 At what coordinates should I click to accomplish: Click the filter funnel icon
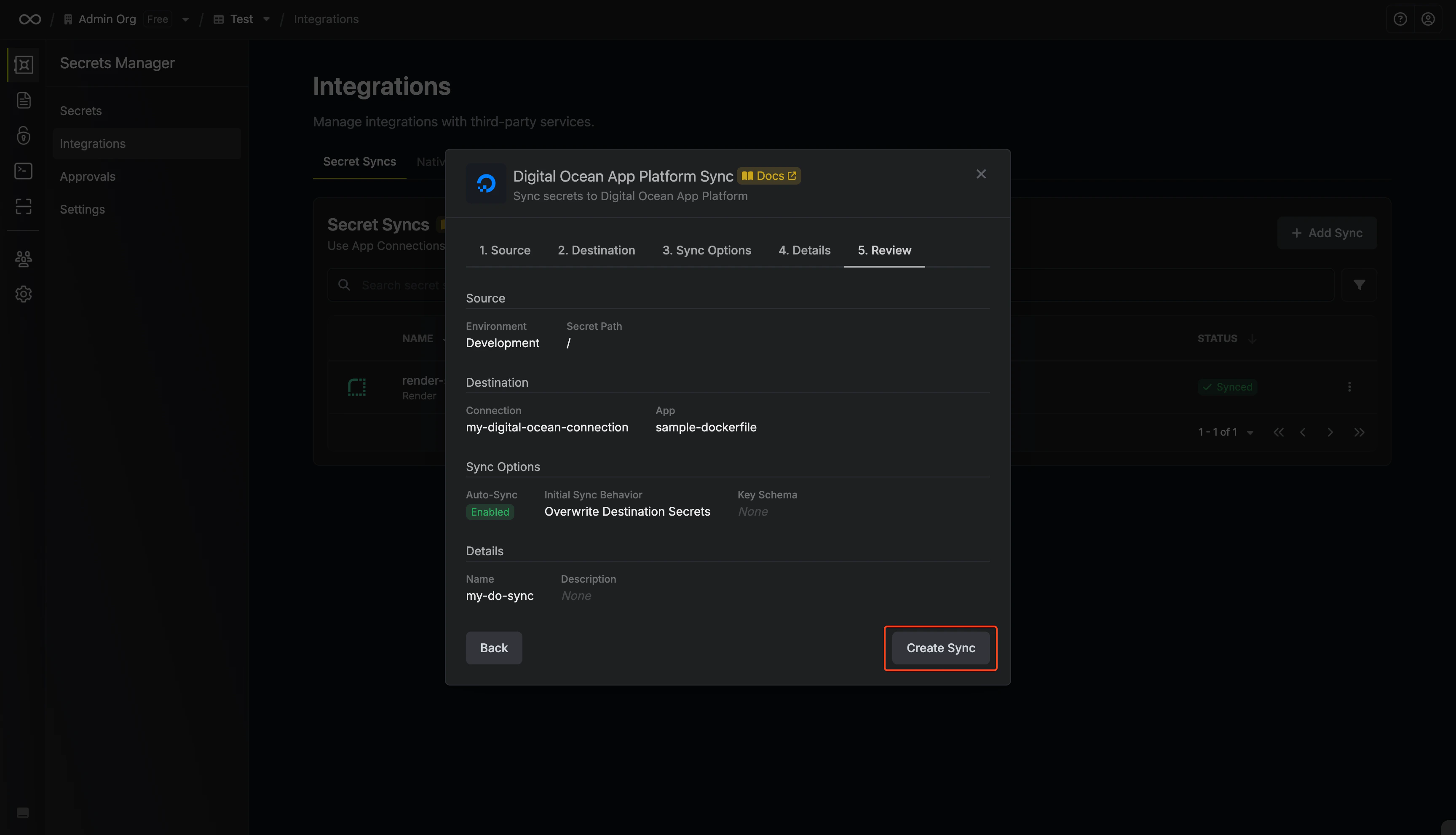(x=1359, y=284)
